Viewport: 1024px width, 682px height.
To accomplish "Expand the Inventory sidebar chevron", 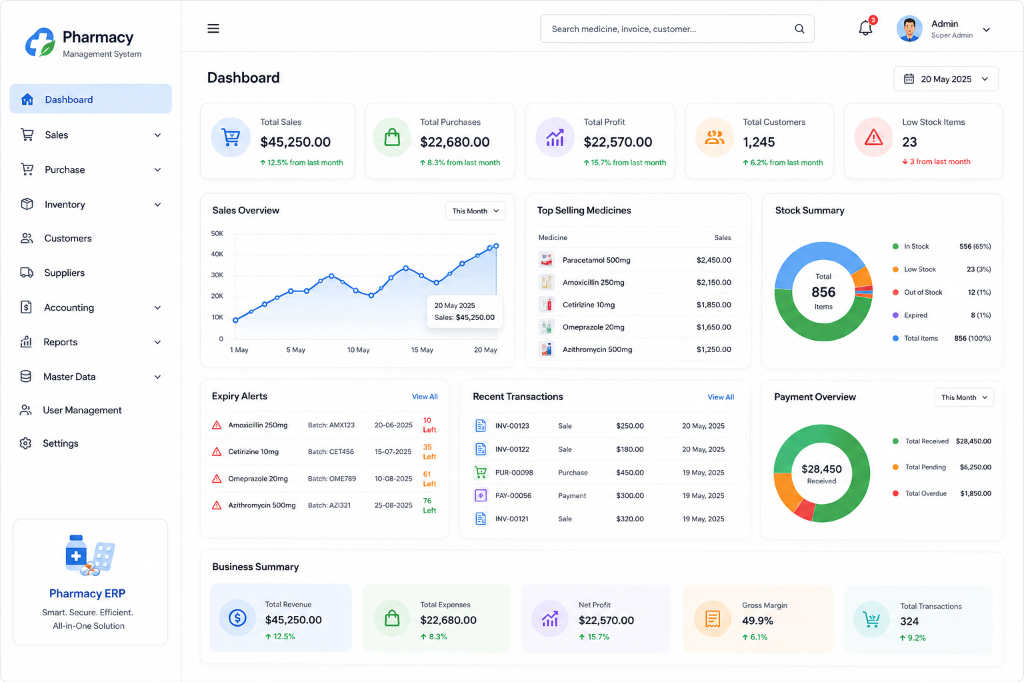I will 157,204.
